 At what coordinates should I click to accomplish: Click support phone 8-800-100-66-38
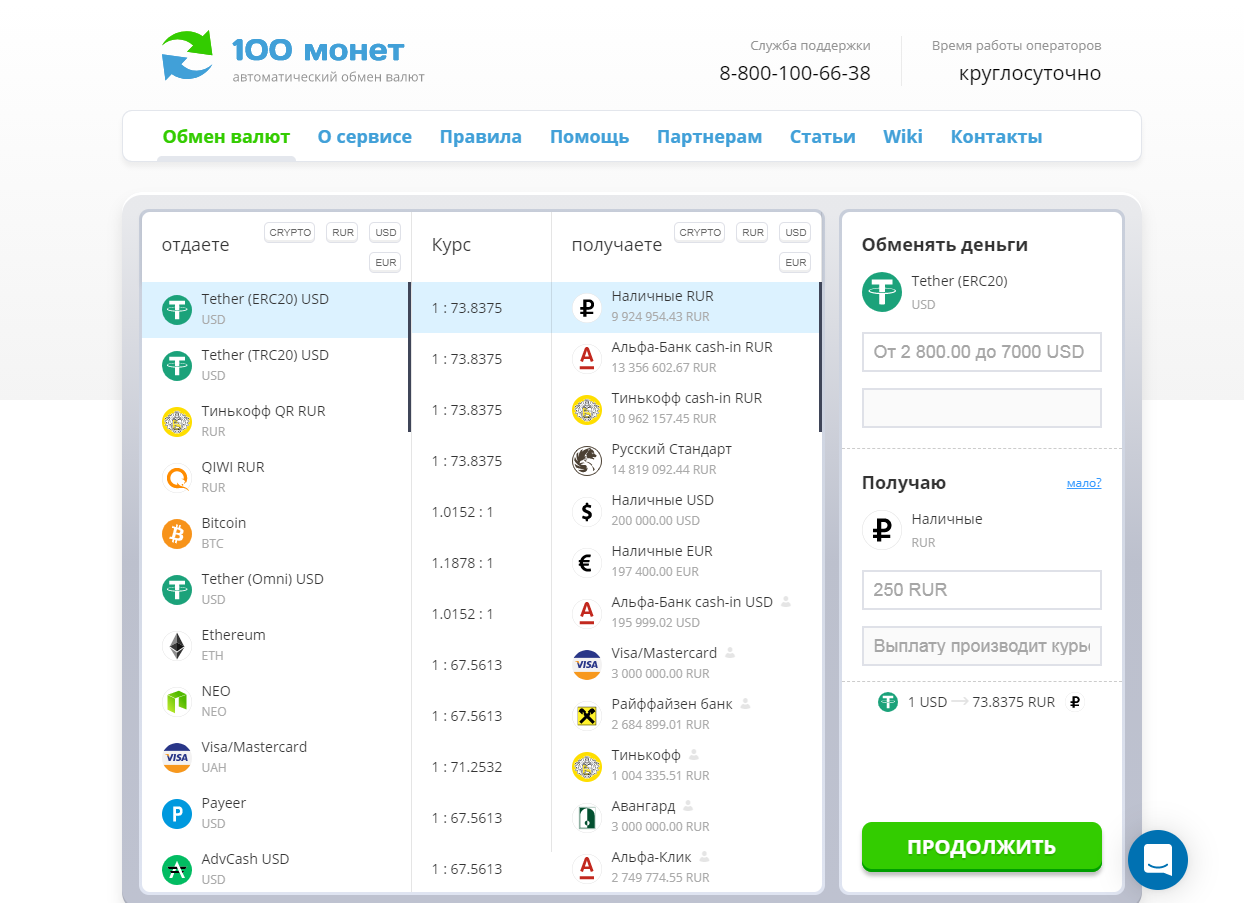[x=795, y=73]
